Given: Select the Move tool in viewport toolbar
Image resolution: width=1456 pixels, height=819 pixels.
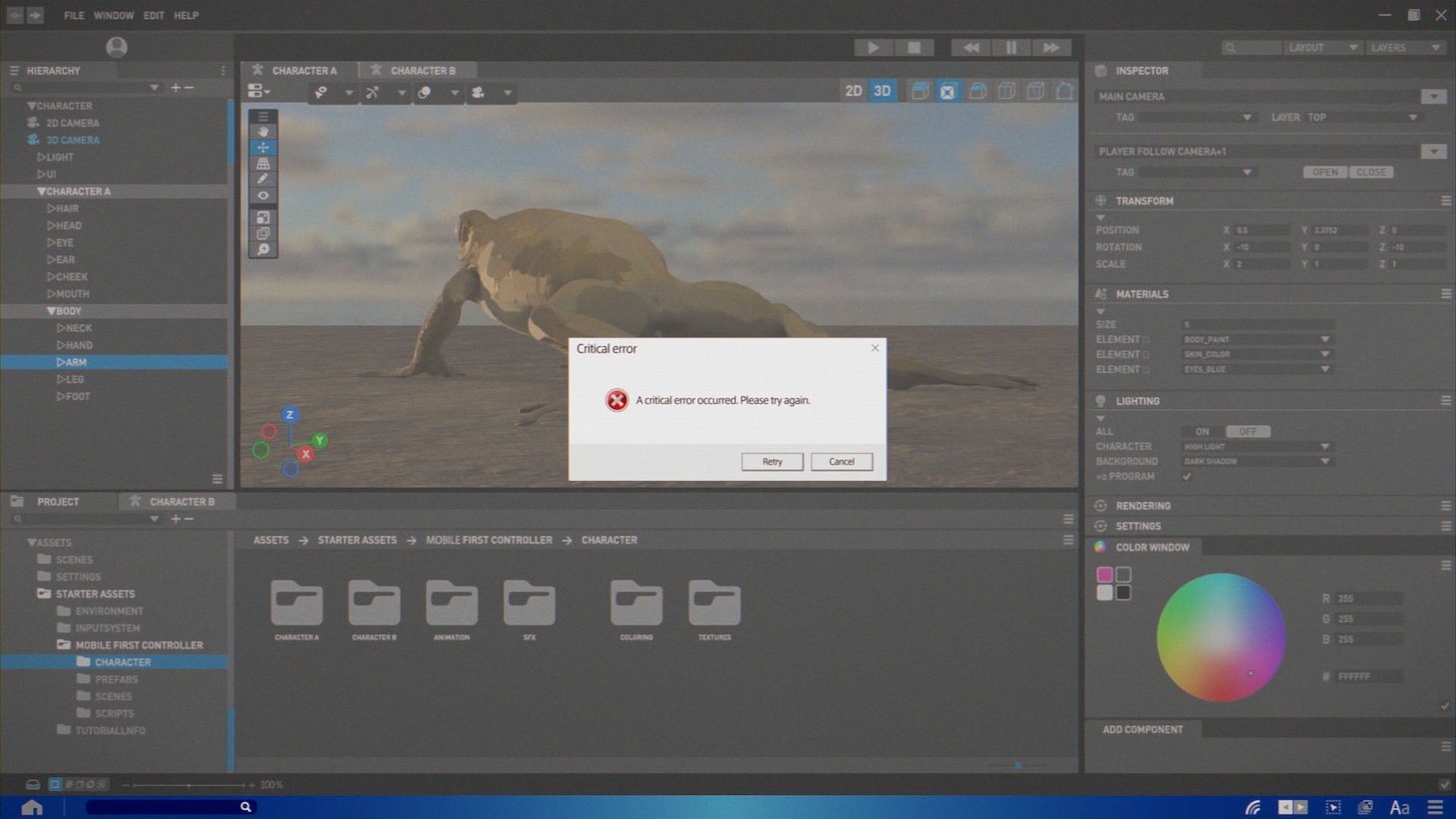Looking at the screenshot, I should [263, 148].
